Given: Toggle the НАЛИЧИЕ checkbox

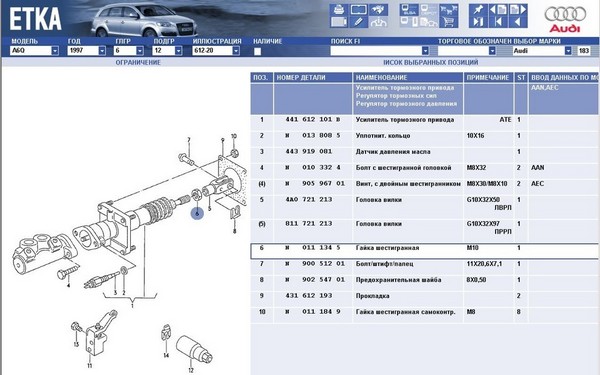Looking at the screenshot, I should tap(258, 51).
